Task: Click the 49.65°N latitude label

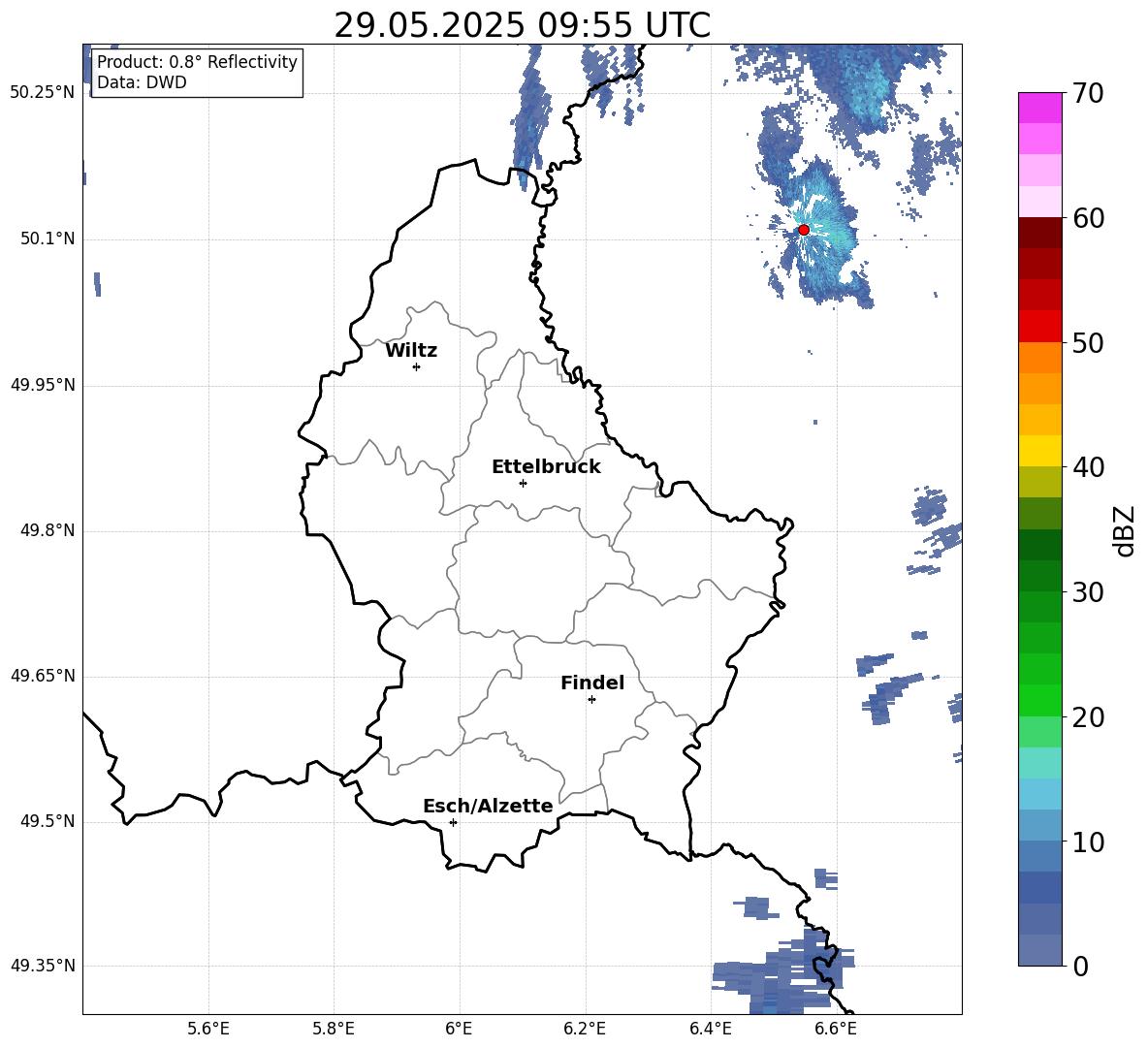Action: (43, 676)
